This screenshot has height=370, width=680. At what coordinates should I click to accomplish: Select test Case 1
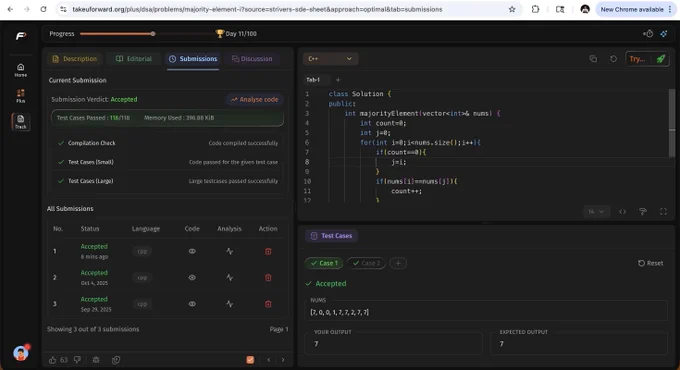point(324,263)
